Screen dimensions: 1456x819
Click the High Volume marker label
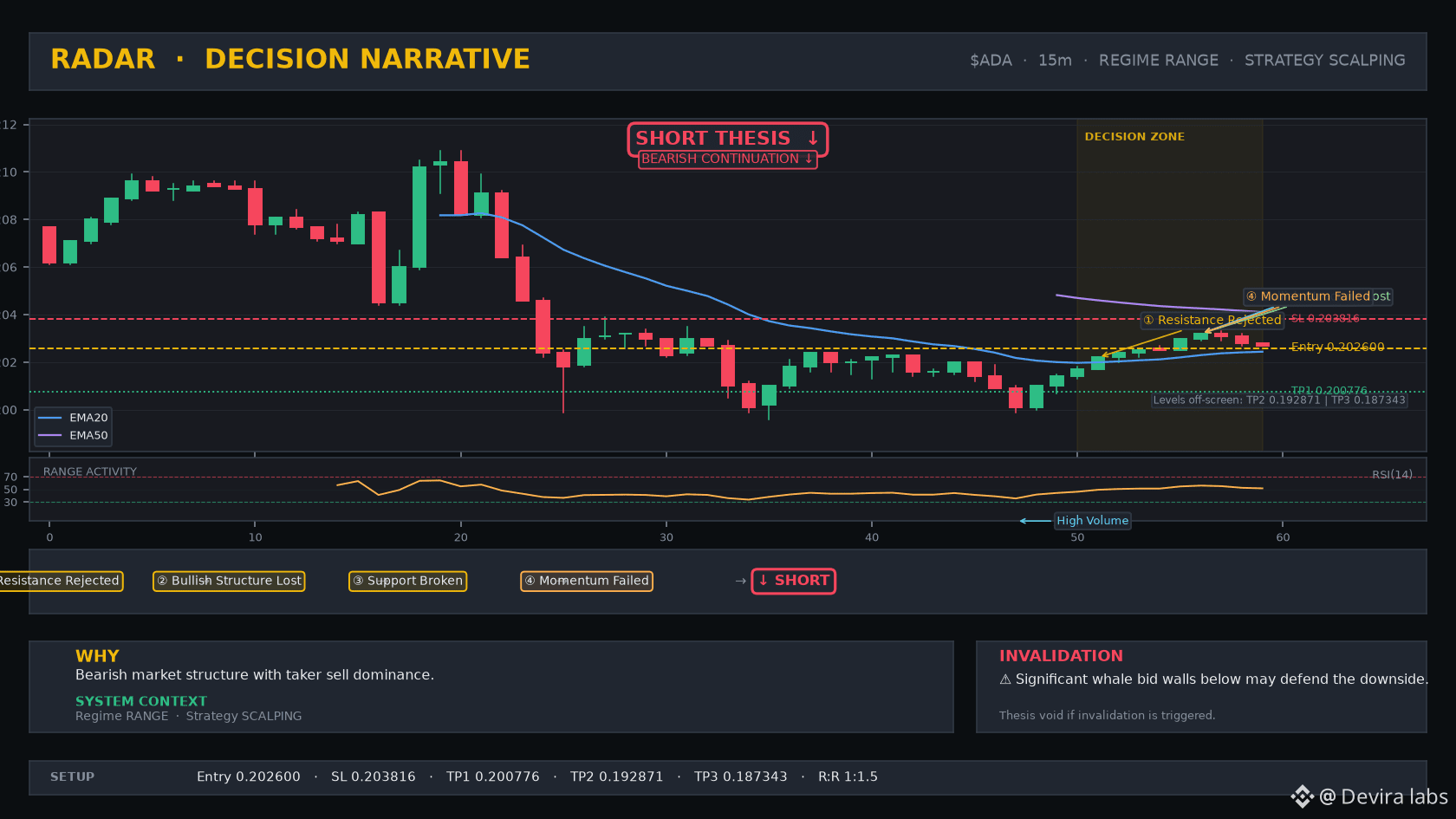coord(1092,521)
